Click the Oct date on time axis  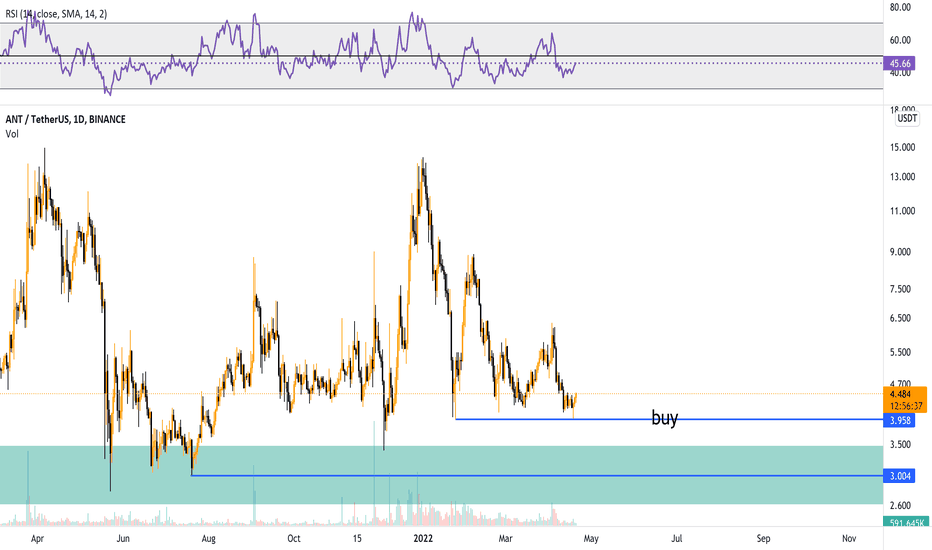click(x=294, y=539)
